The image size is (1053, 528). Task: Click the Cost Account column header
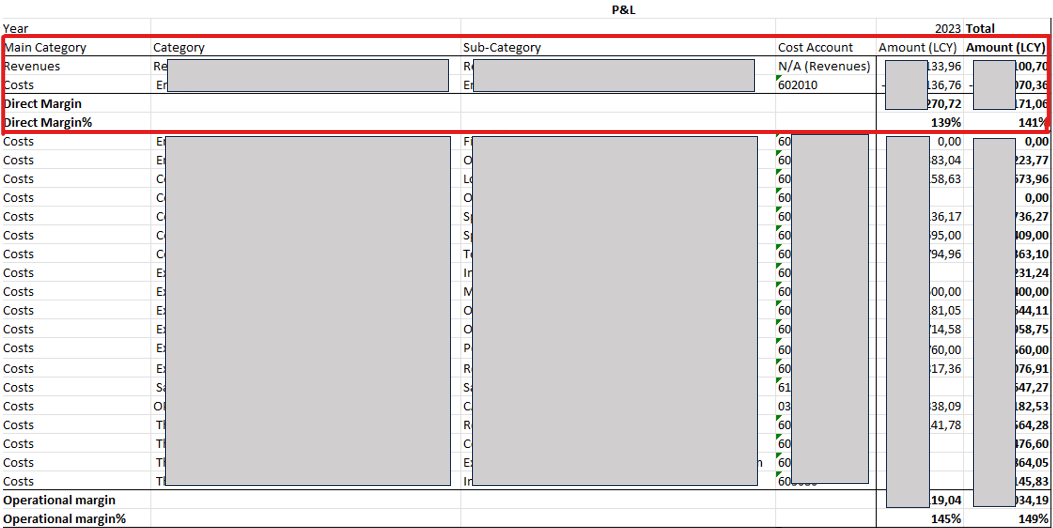815,48
